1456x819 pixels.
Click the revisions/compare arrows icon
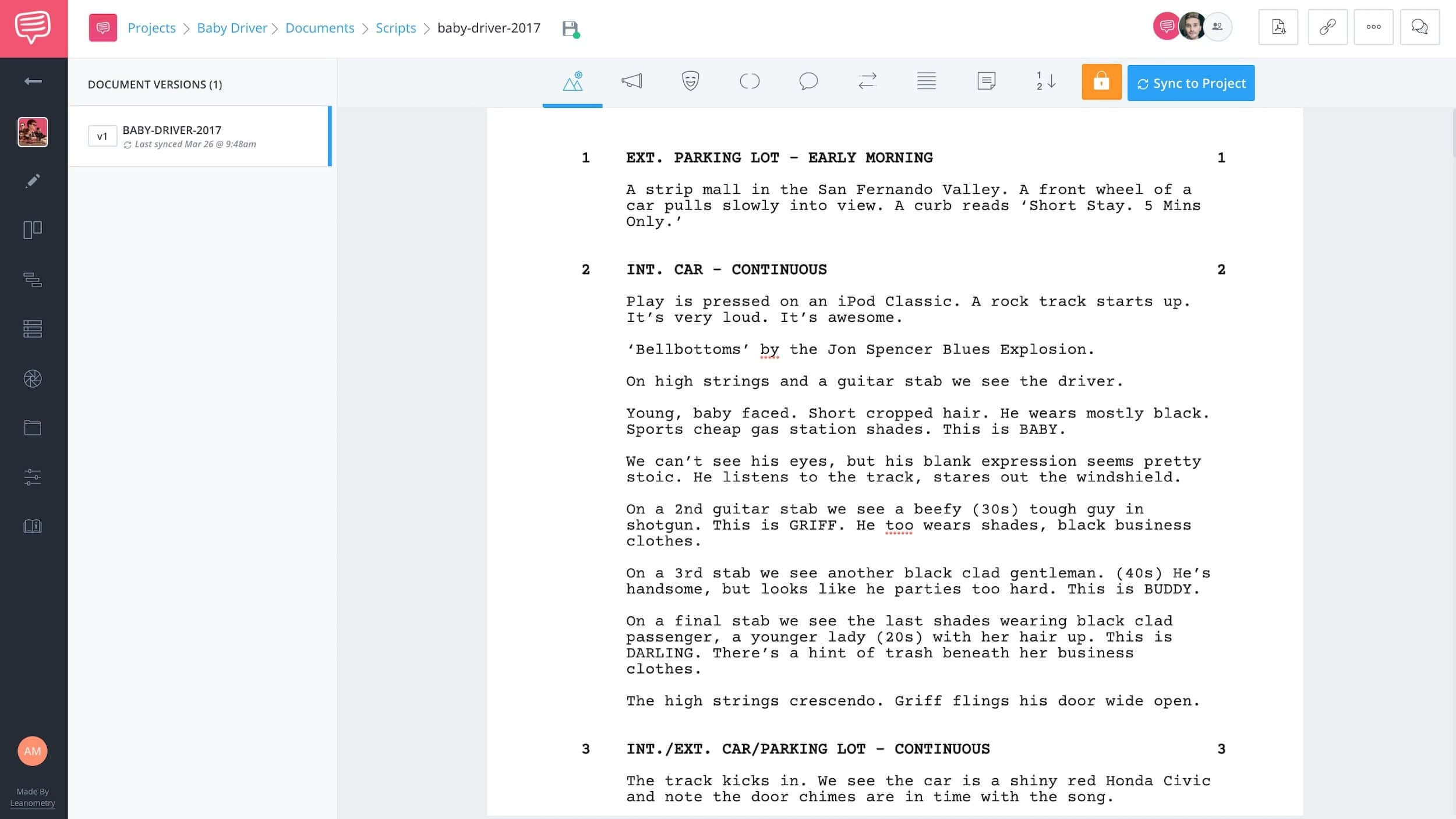(867, 80)
